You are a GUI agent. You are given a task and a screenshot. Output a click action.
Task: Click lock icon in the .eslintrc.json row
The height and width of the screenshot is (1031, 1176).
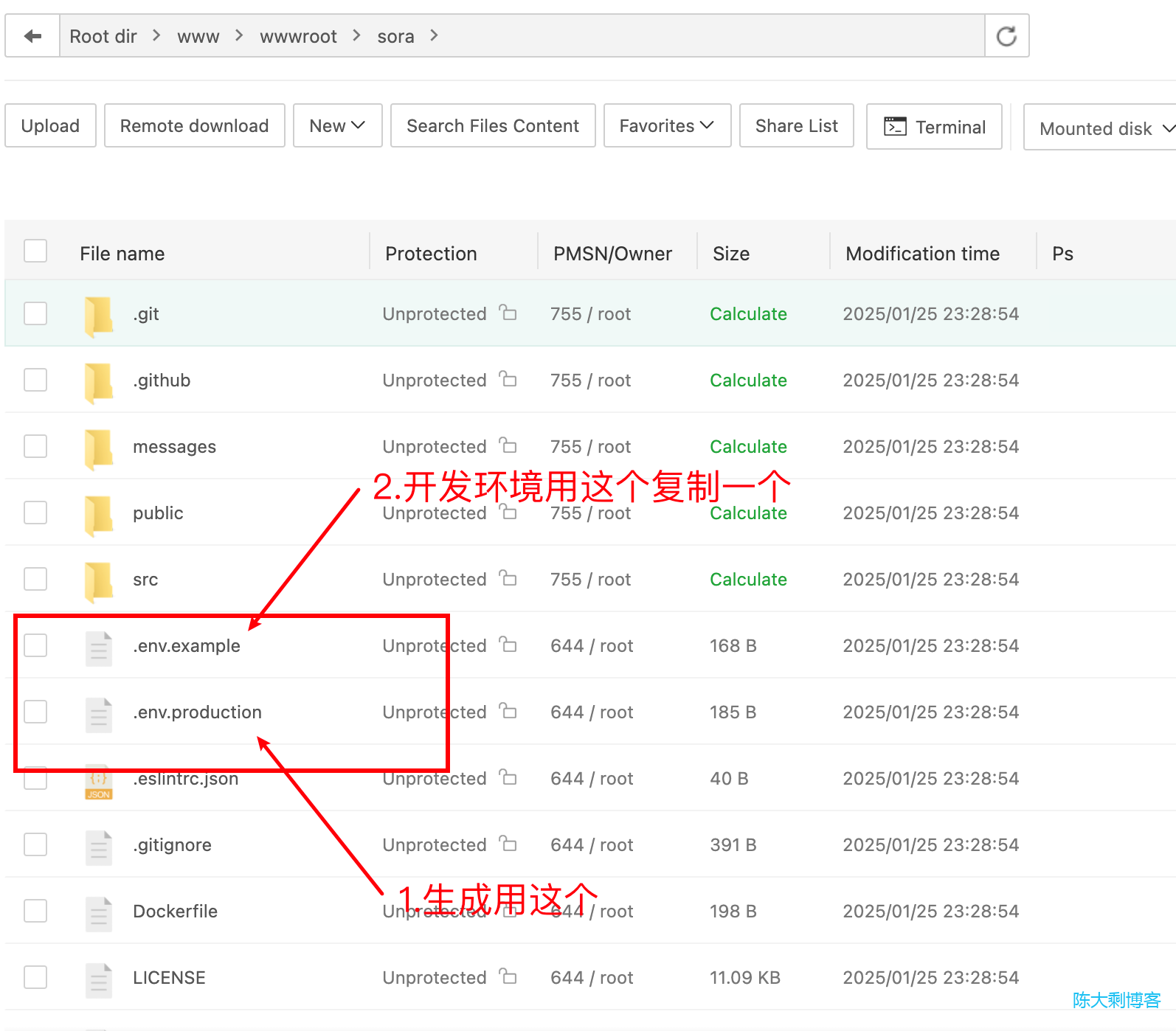[x=508, y=777]
